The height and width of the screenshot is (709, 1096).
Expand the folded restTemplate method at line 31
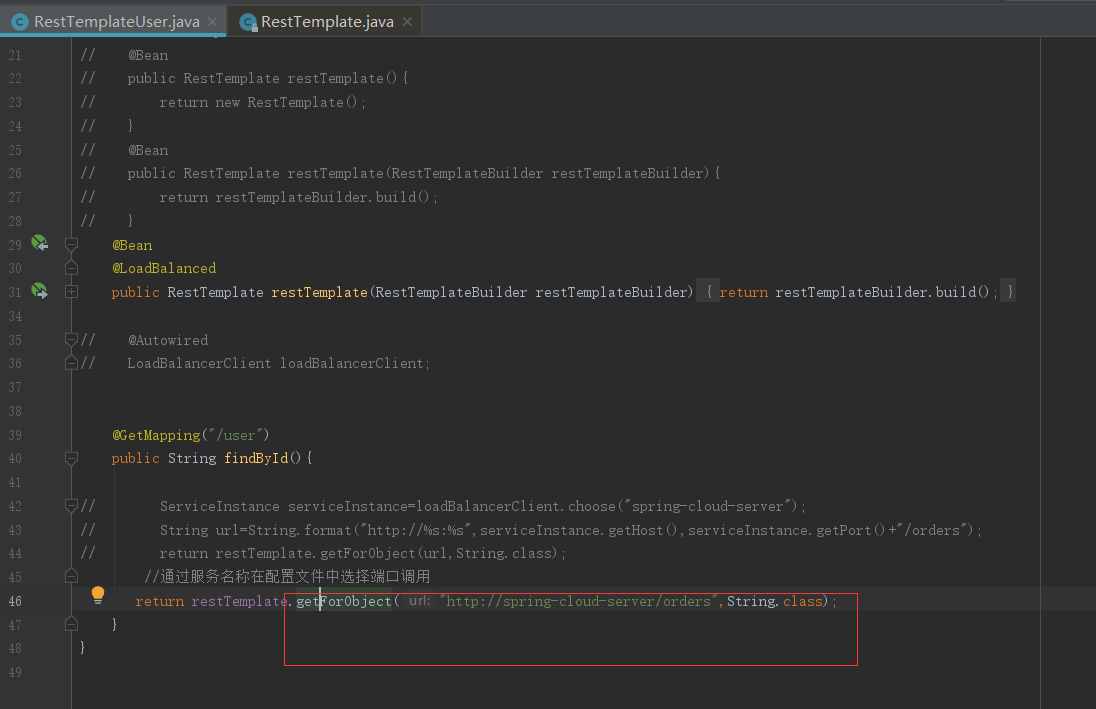(x=71, y=292)
